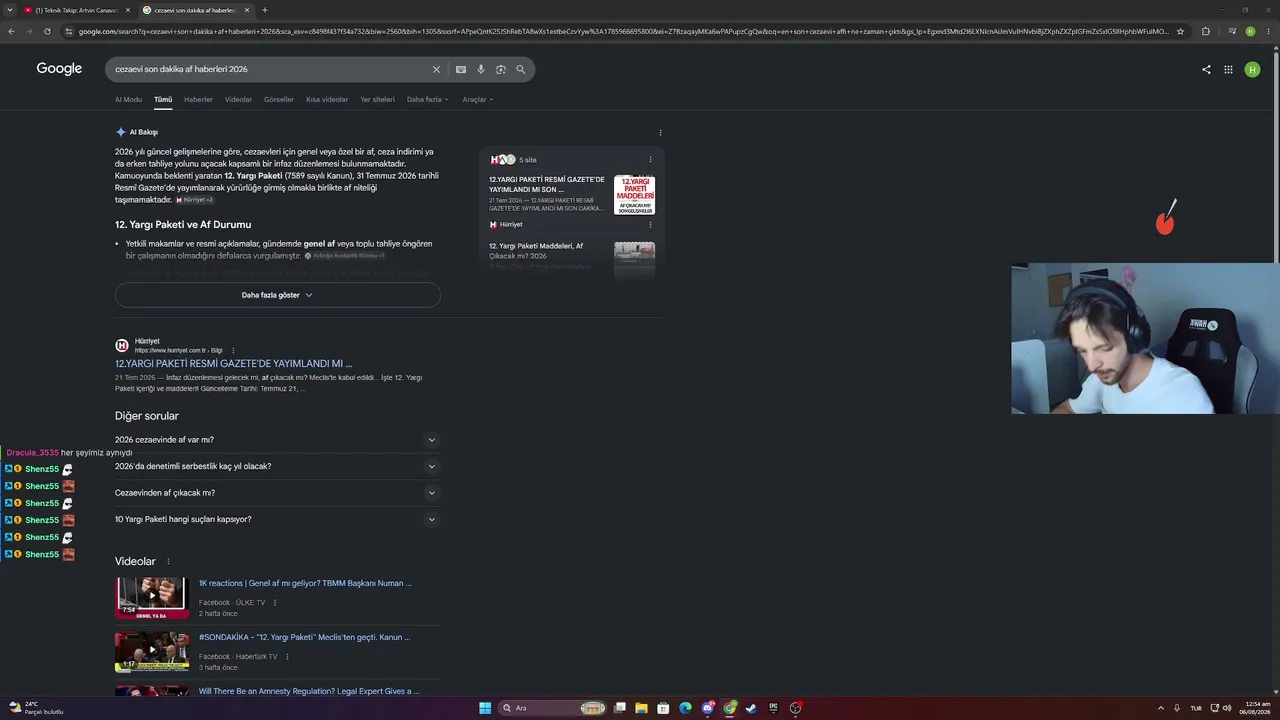Open 'Will There Be an Amnesty Regulation?' video
Image resolution: width=1280 pixels, height=720 pixels.
tap(309, 691)
